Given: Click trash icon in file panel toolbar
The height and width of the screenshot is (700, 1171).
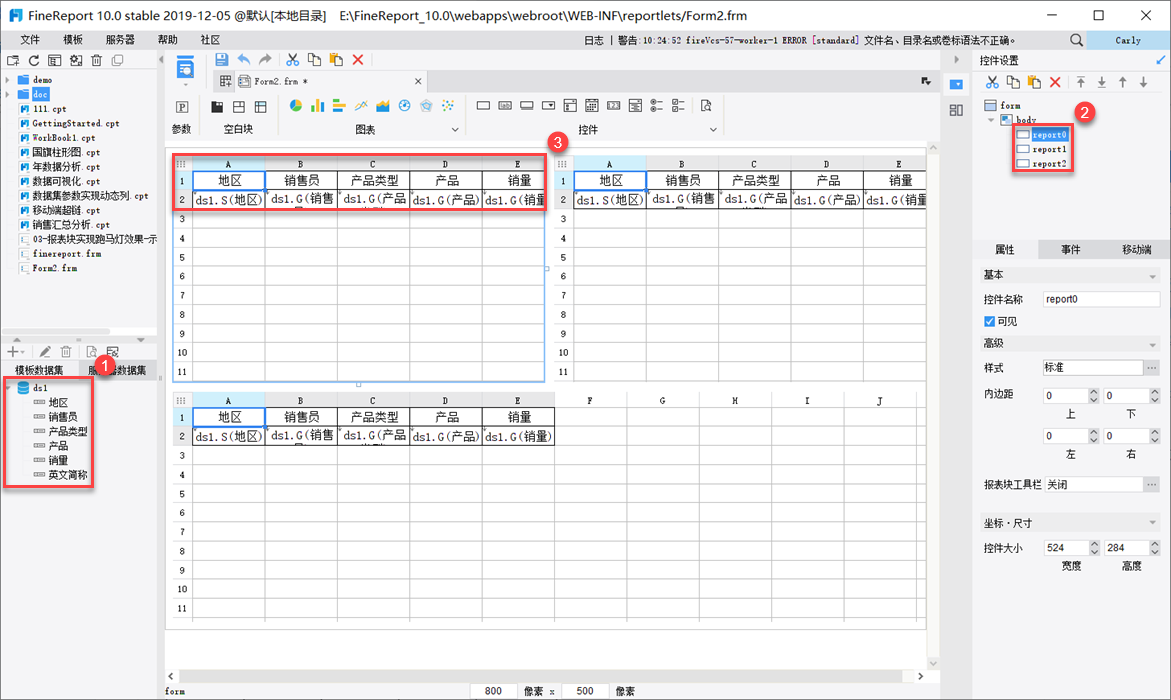Looking at the screenshot, I should point(96,61).
